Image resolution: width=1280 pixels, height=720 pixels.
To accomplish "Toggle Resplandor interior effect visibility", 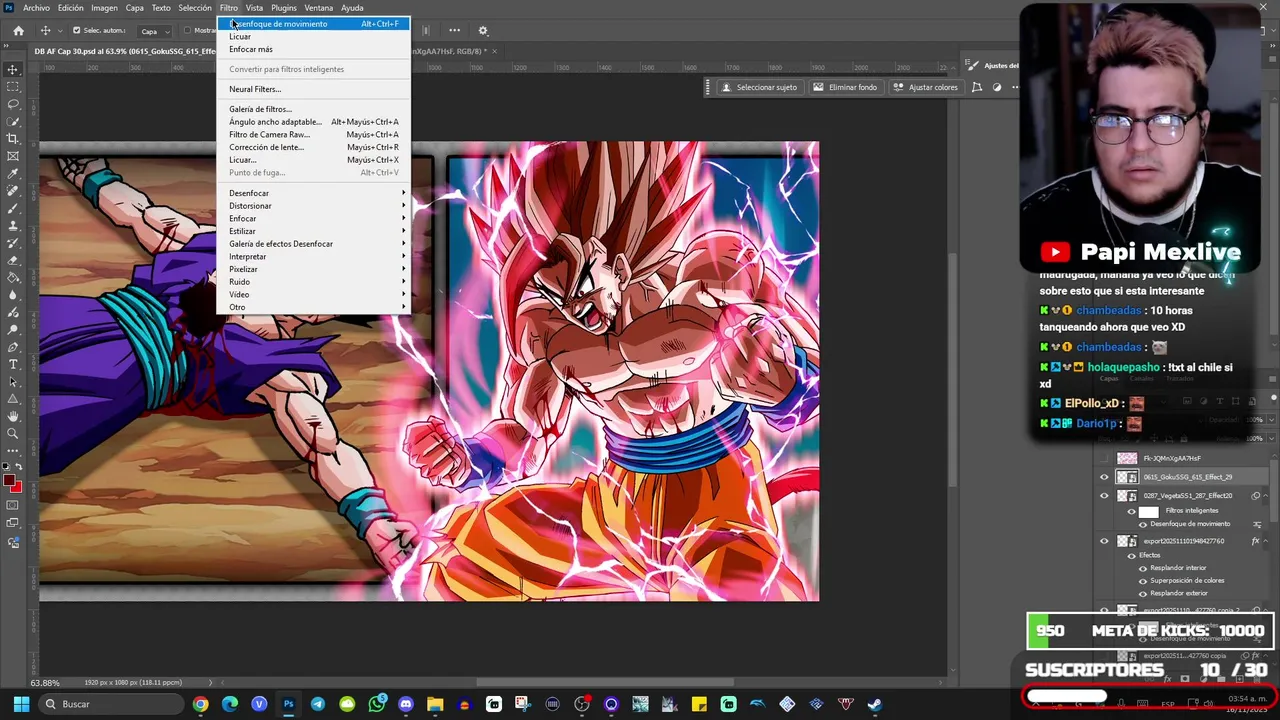I will 1143,568.
